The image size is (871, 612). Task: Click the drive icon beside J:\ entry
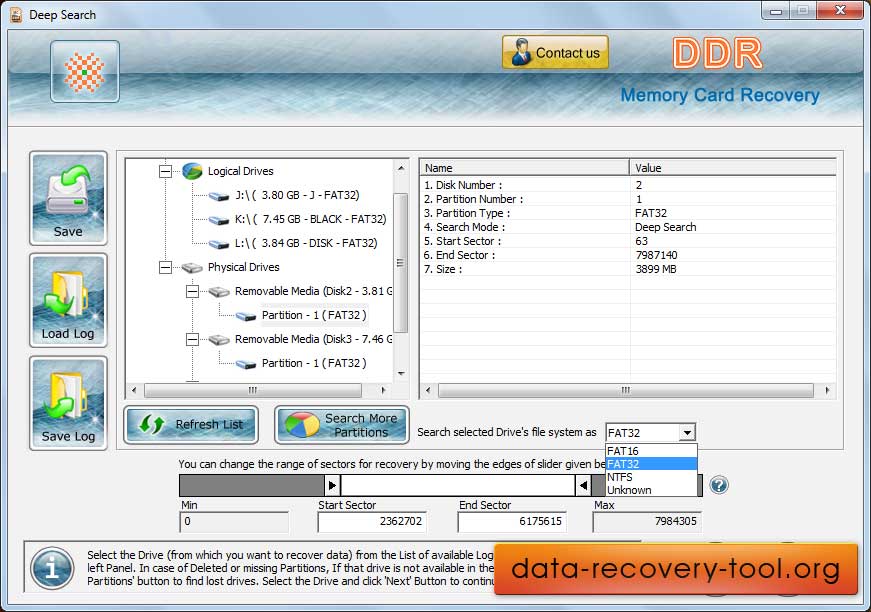click(x=219, y=195)
